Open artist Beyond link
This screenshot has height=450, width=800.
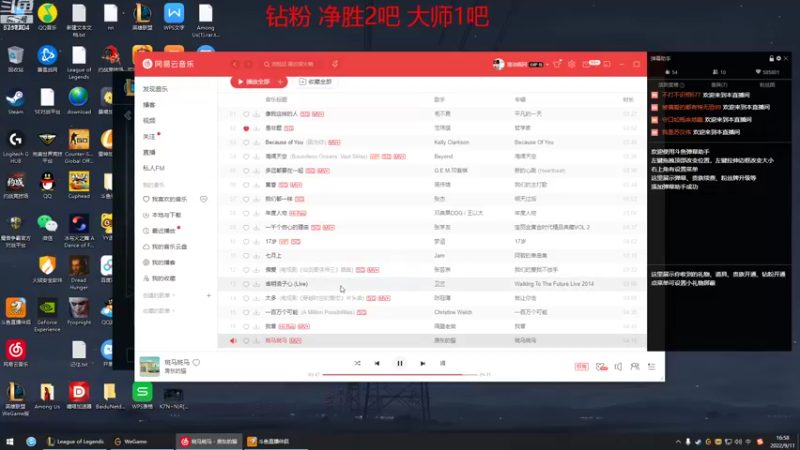tap(443, 157)
